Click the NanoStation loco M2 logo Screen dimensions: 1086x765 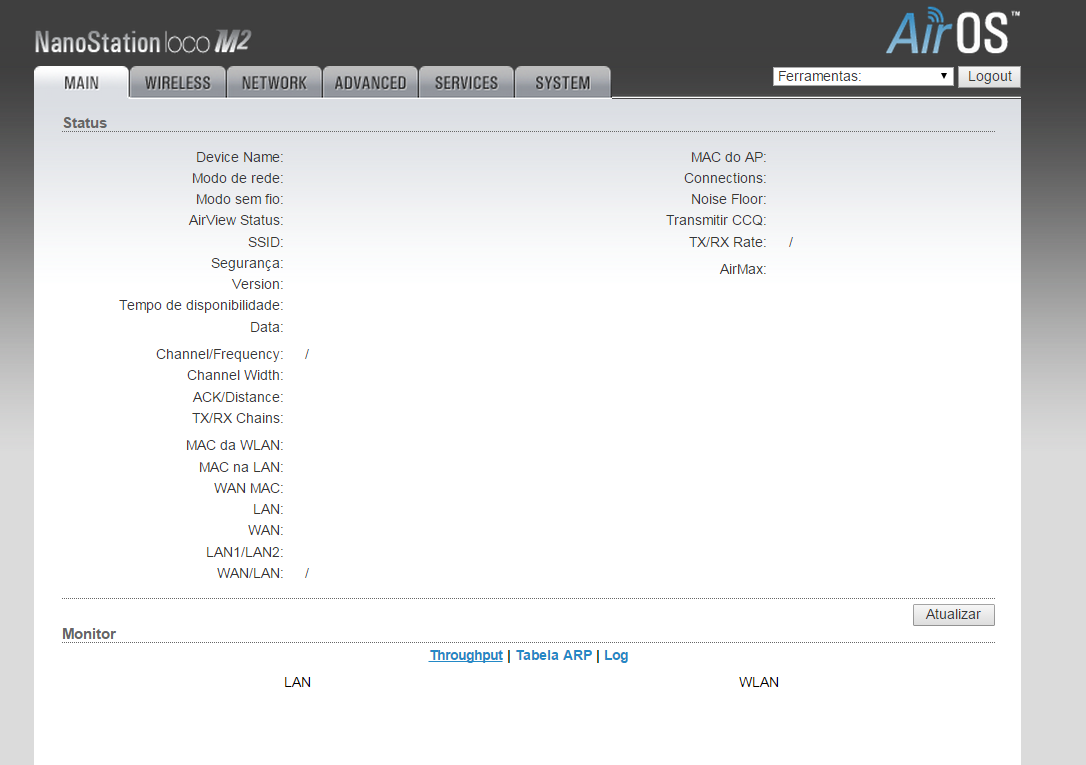point(143,42)
